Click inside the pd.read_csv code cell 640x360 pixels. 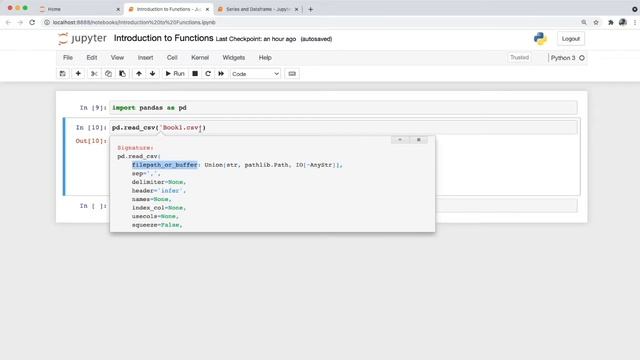tap(343, 127)
